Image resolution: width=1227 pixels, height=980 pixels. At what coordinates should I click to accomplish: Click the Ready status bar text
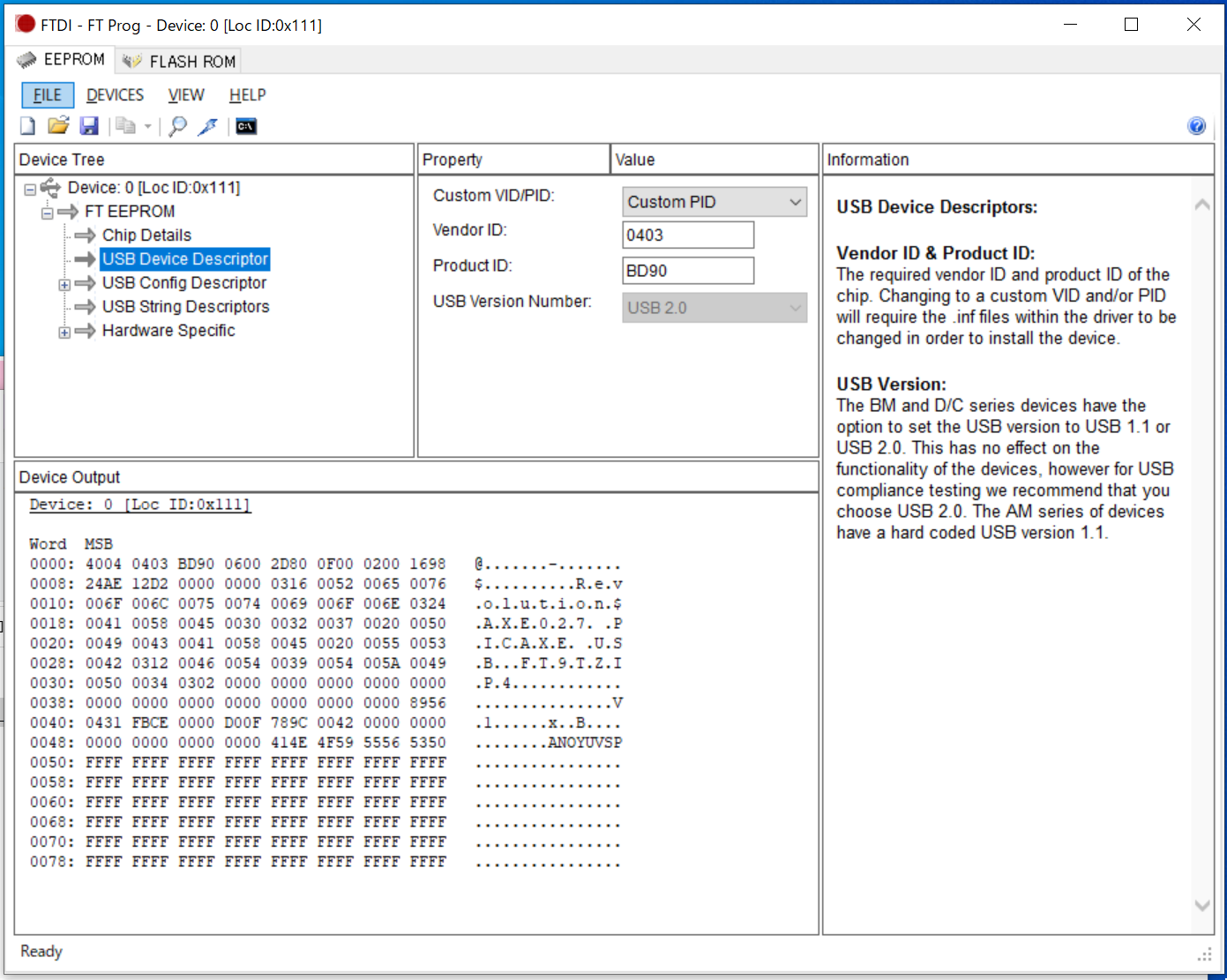pos(41,952)
